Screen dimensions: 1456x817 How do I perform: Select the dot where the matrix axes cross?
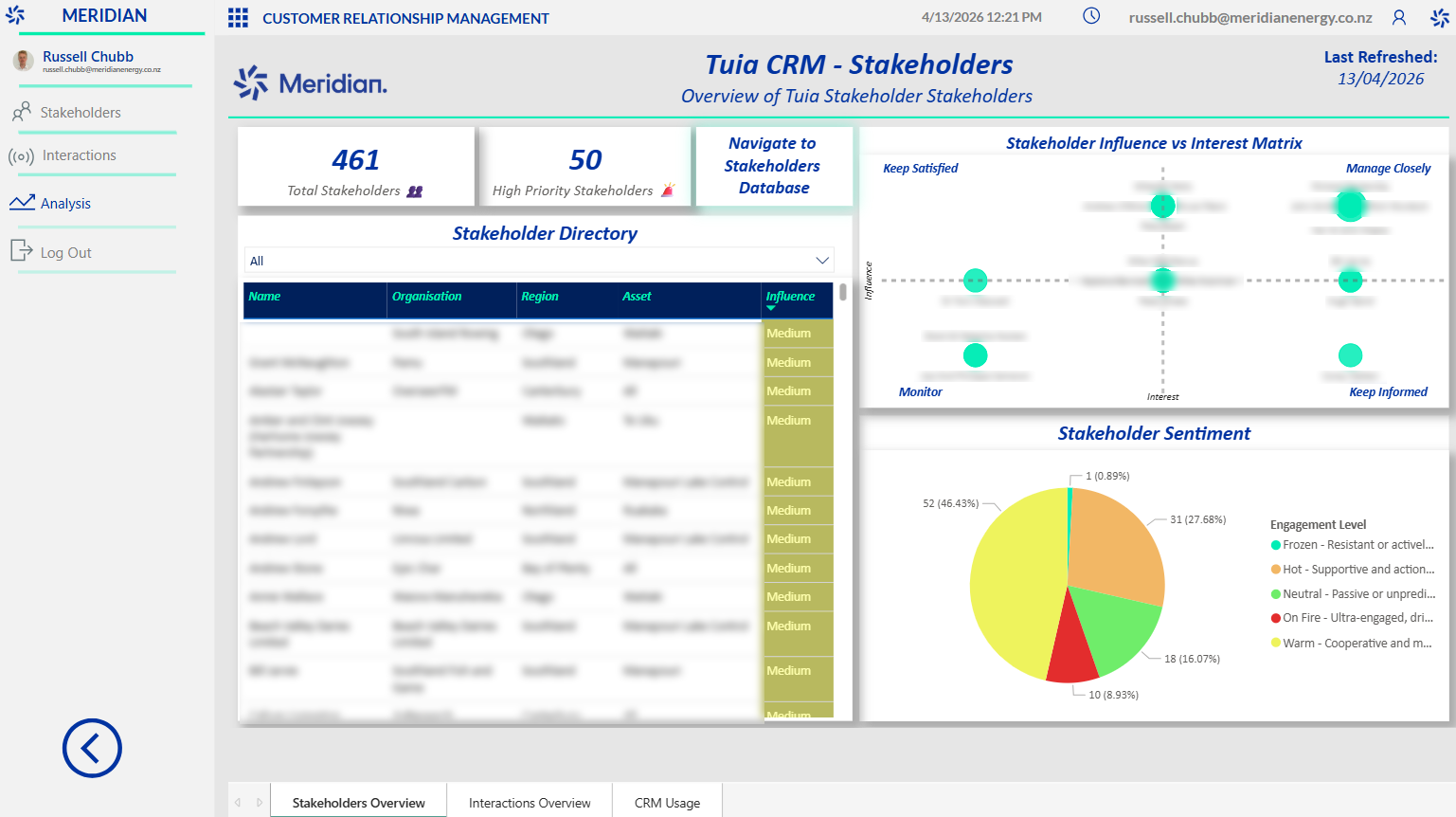click(x=1162, y=281)
